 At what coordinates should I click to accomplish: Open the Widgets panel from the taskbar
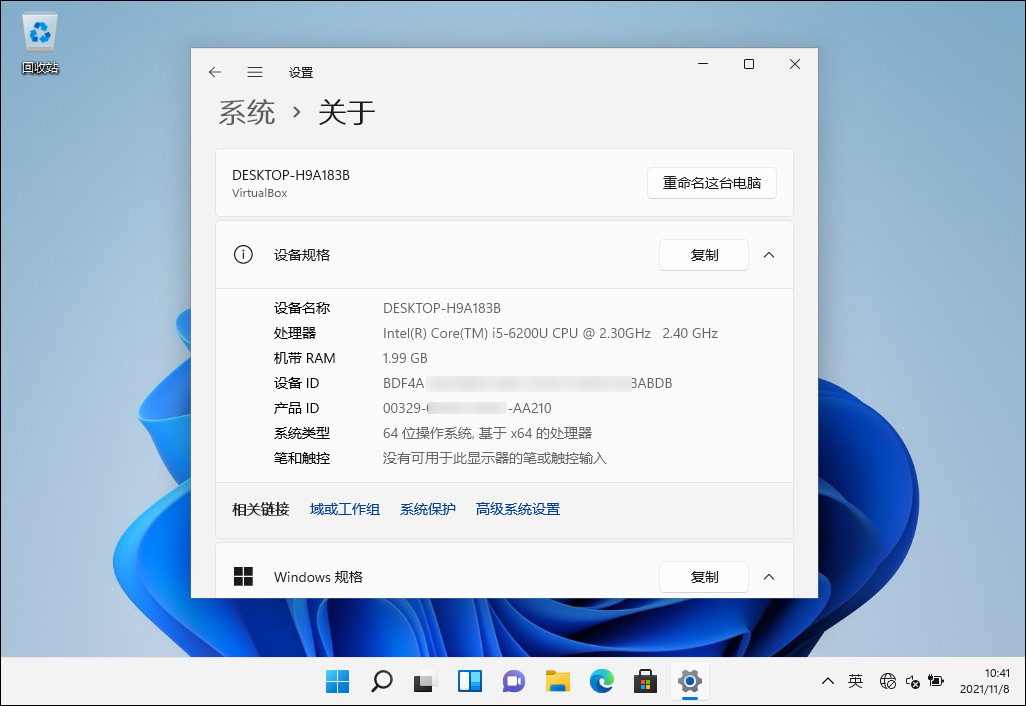470,681
